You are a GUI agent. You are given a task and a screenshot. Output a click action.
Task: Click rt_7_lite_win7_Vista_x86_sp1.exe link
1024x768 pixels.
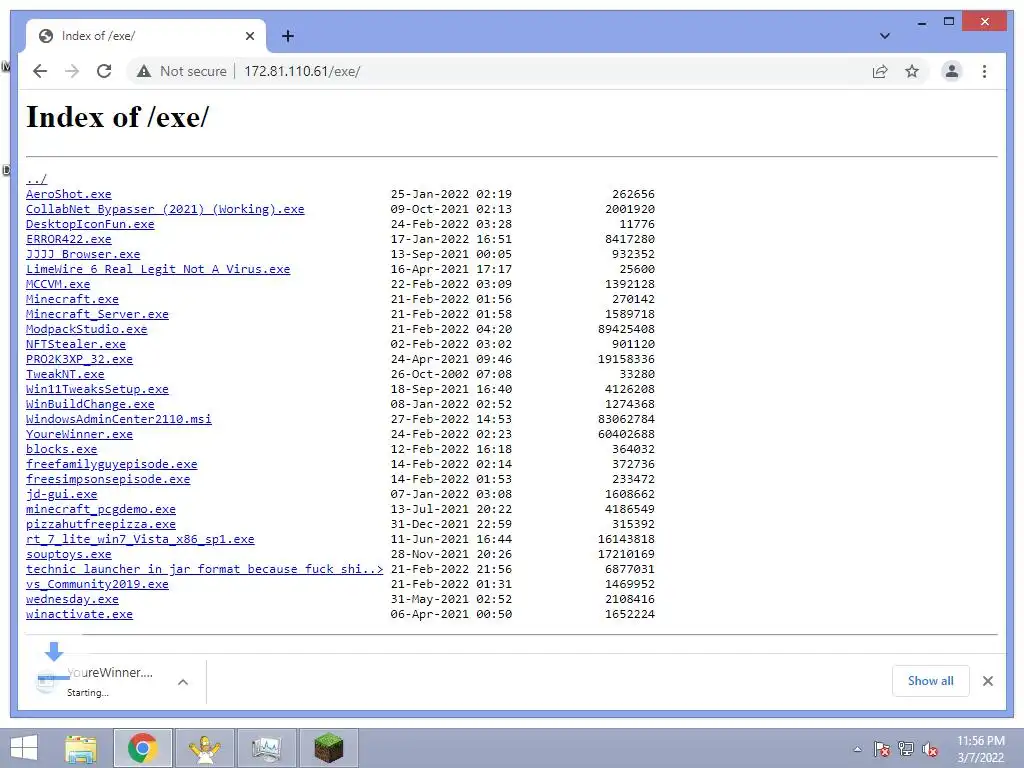140,539
